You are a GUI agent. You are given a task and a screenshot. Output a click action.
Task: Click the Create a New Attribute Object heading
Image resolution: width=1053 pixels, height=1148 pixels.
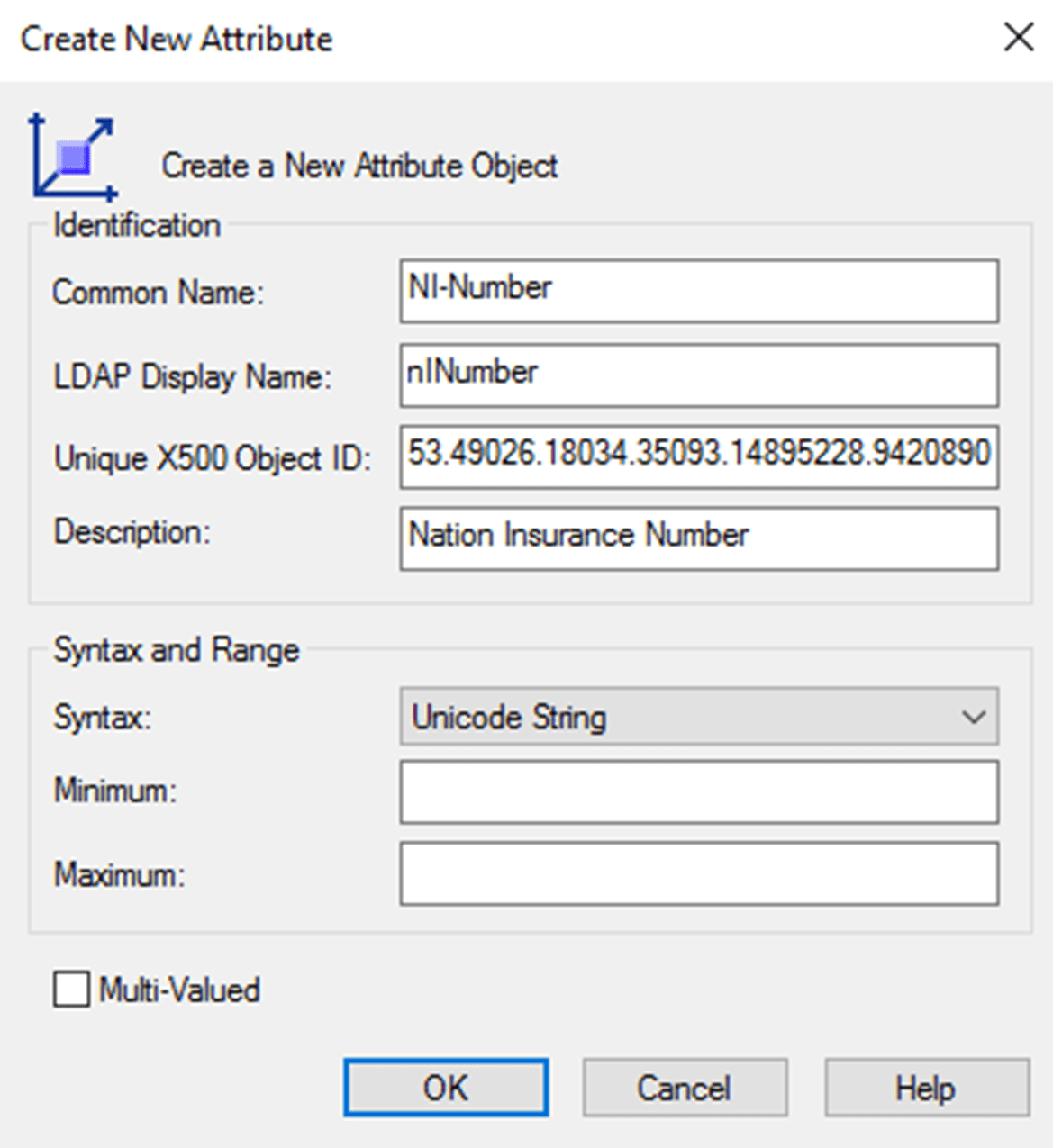click(x=359, y=166)
